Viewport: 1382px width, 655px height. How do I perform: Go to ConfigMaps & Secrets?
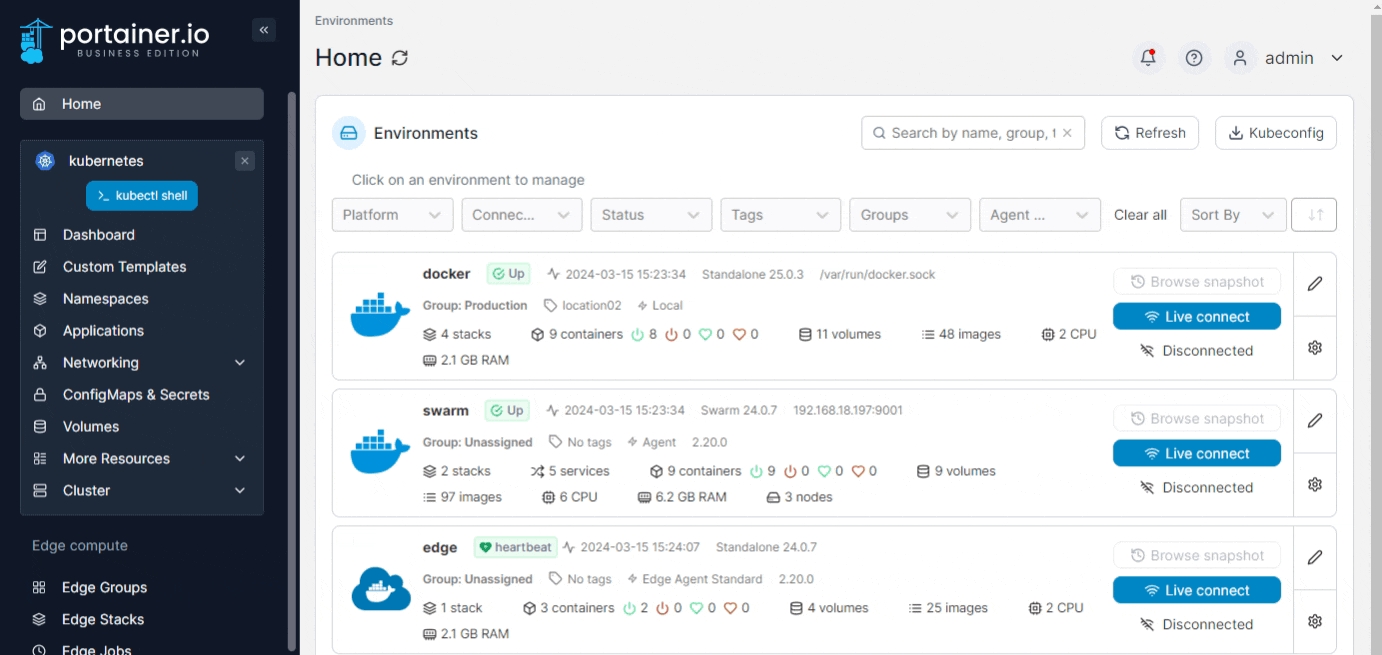click(x=136, y=395)
